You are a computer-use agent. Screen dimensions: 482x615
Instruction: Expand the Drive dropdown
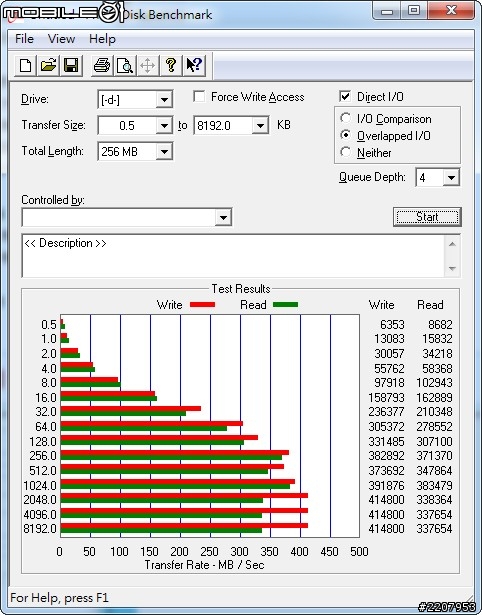pos(164,100)
